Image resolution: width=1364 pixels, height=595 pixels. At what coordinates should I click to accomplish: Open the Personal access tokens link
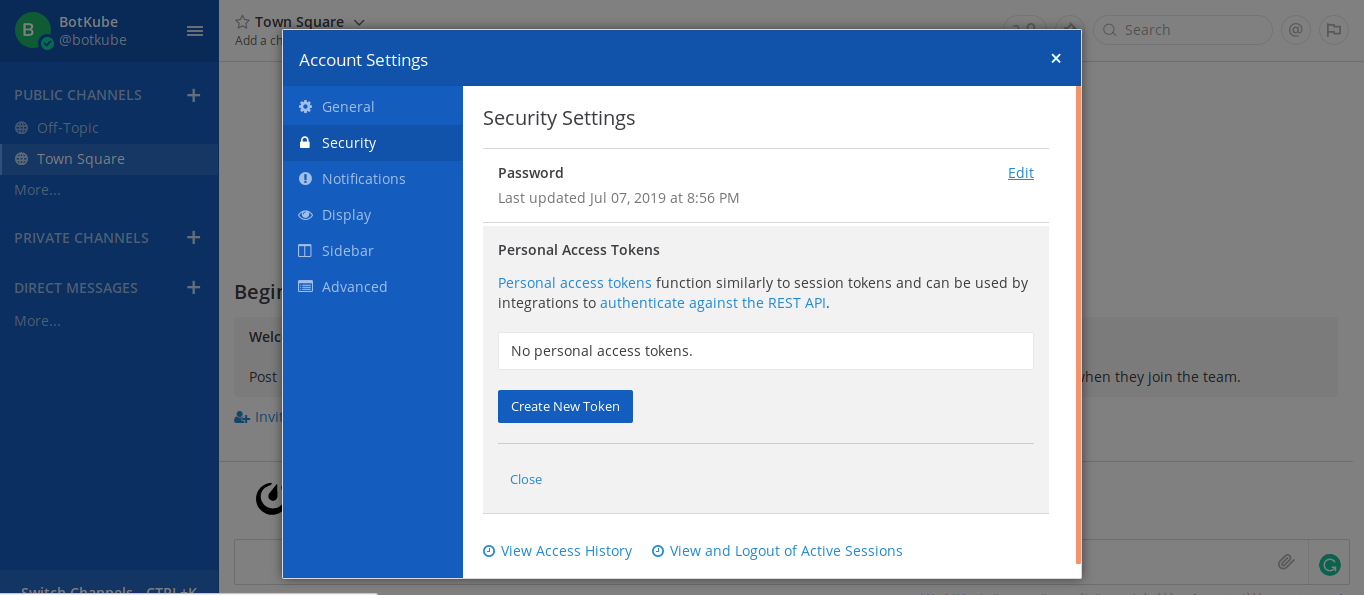point(574,283)
